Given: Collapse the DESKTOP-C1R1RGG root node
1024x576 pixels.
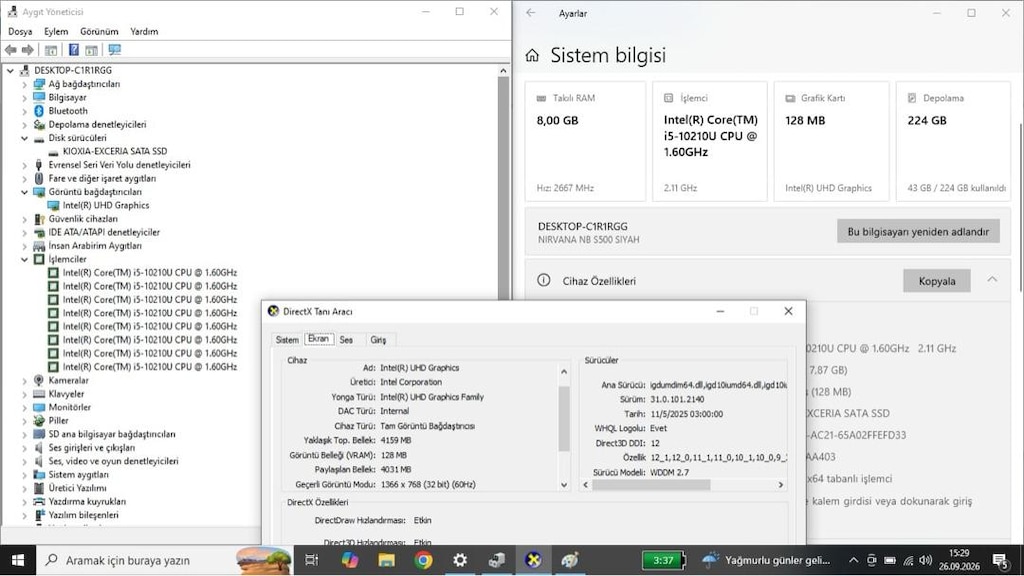Looking at the screenshot, I should 10,71.
